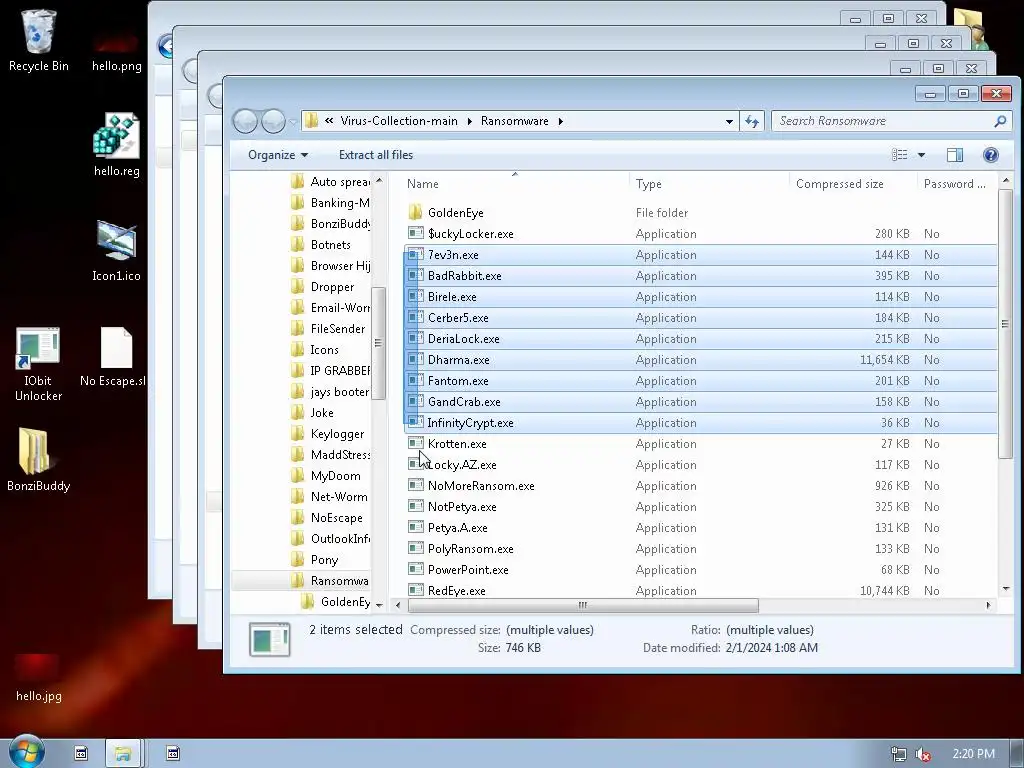The image size is (1024, 768).
Task: Select the MyDoom folder in tree
Action: tap(335, 476)
